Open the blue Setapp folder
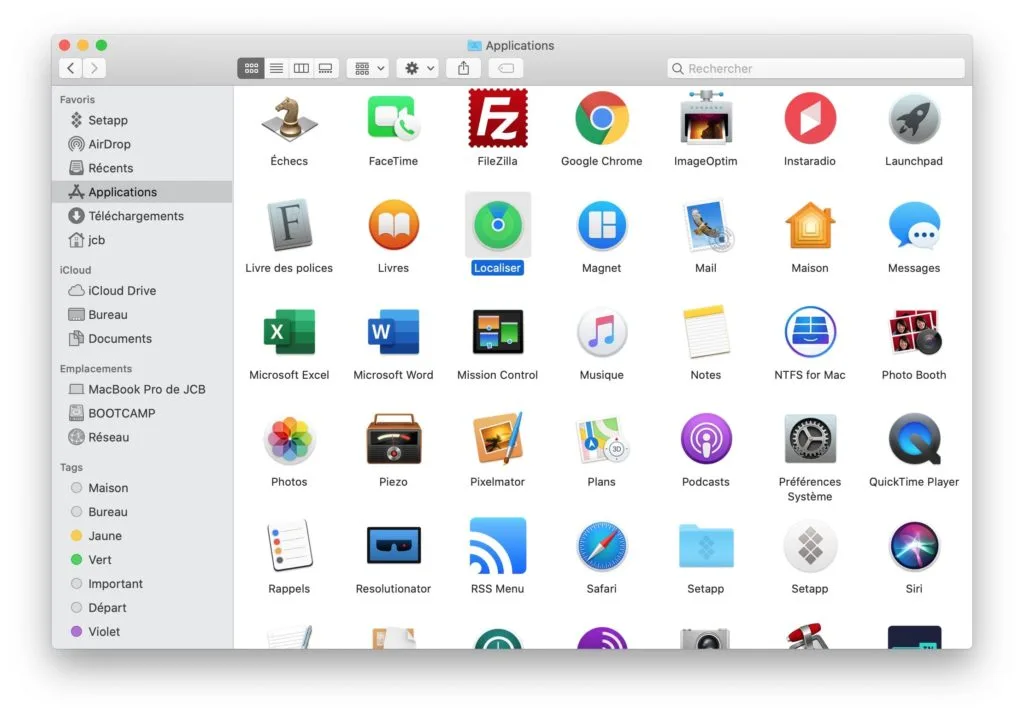This screenshot has width=1024, height=717. click(705, 546)
